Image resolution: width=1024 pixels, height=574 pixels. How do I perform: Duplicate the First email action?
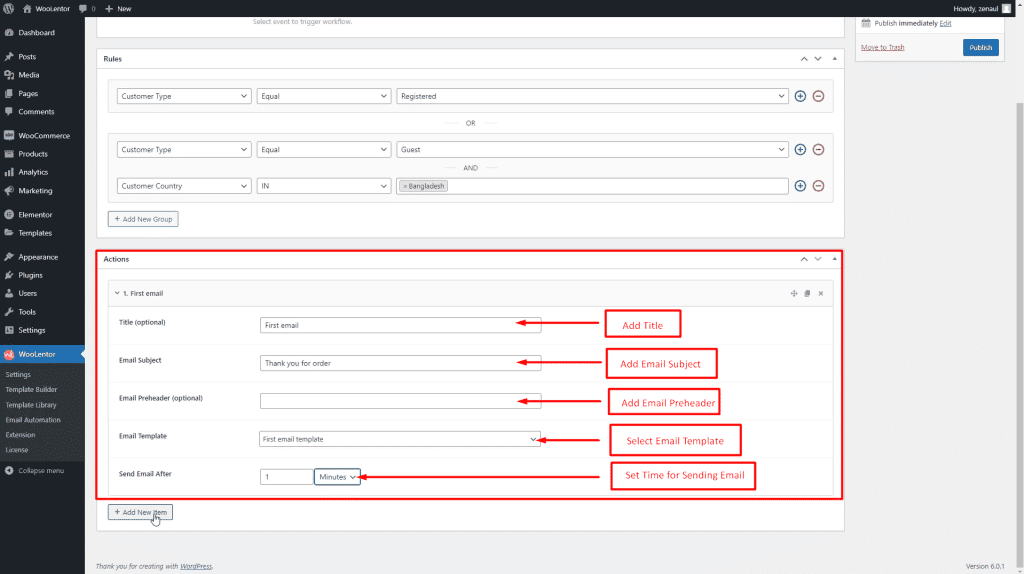807,293
